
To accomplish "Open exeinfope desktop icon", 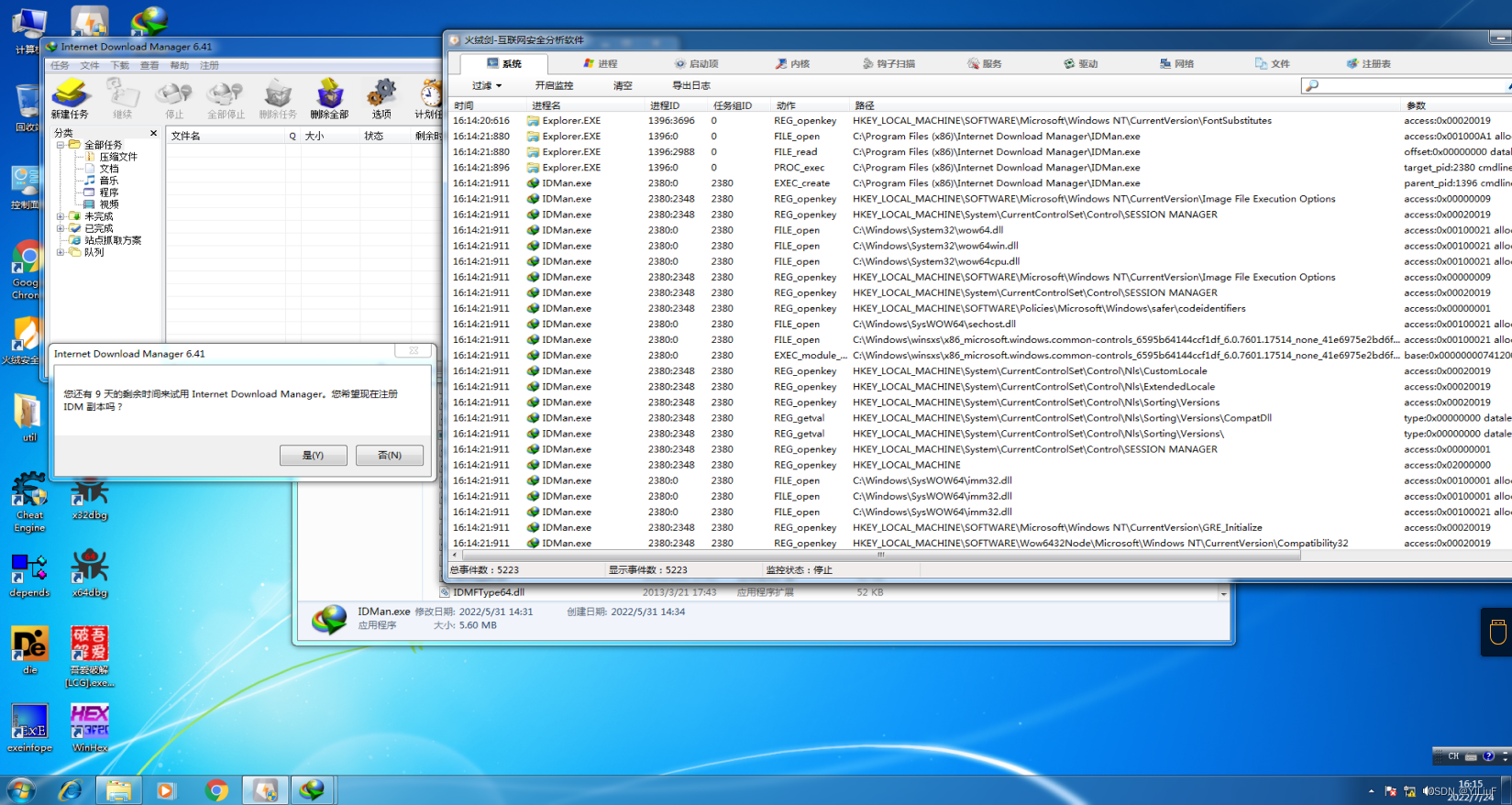I will [x=29, y=728].
